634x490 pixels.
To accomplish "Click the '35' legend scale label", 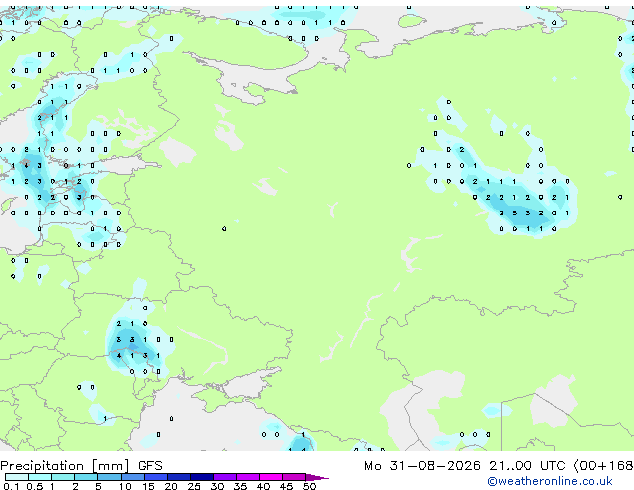I will (x=240, y=486).
